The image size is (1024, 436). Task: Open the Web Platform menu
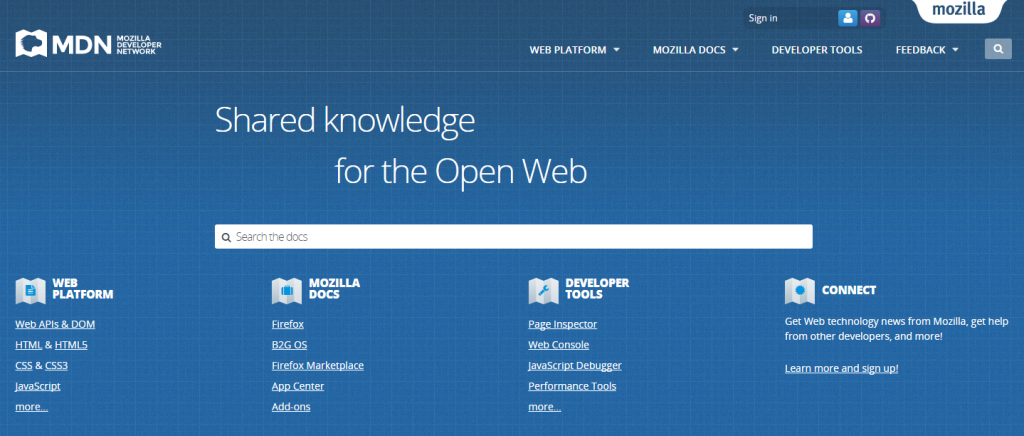tap(575, 50)
